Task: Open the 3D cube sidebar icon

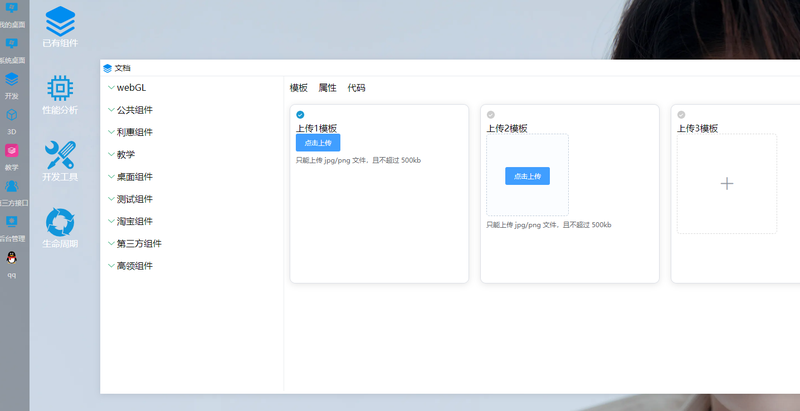Action: point(11,115)
